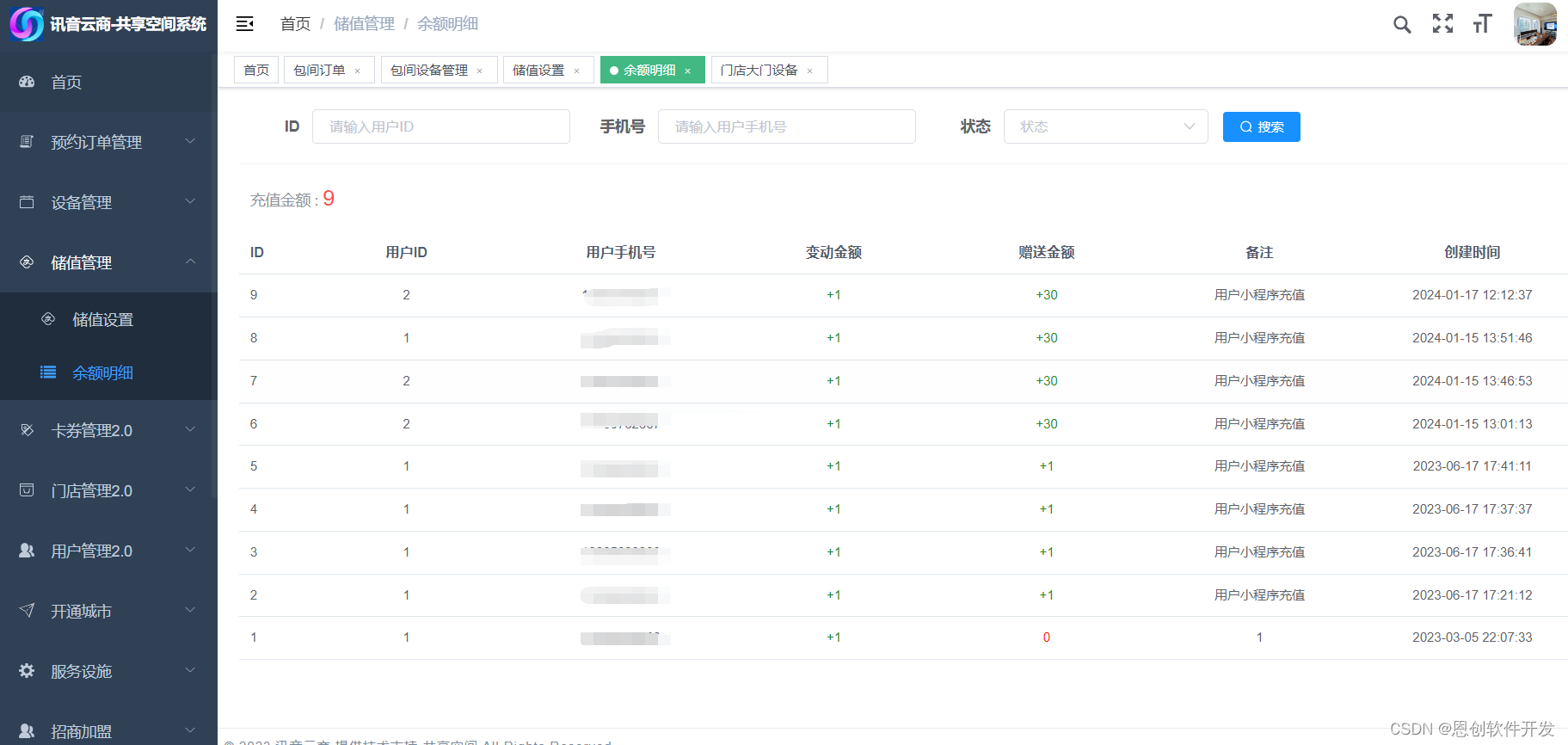Click the user avatar thumbnail
The image size is (1568, 745).
(x=1535, y=24)
